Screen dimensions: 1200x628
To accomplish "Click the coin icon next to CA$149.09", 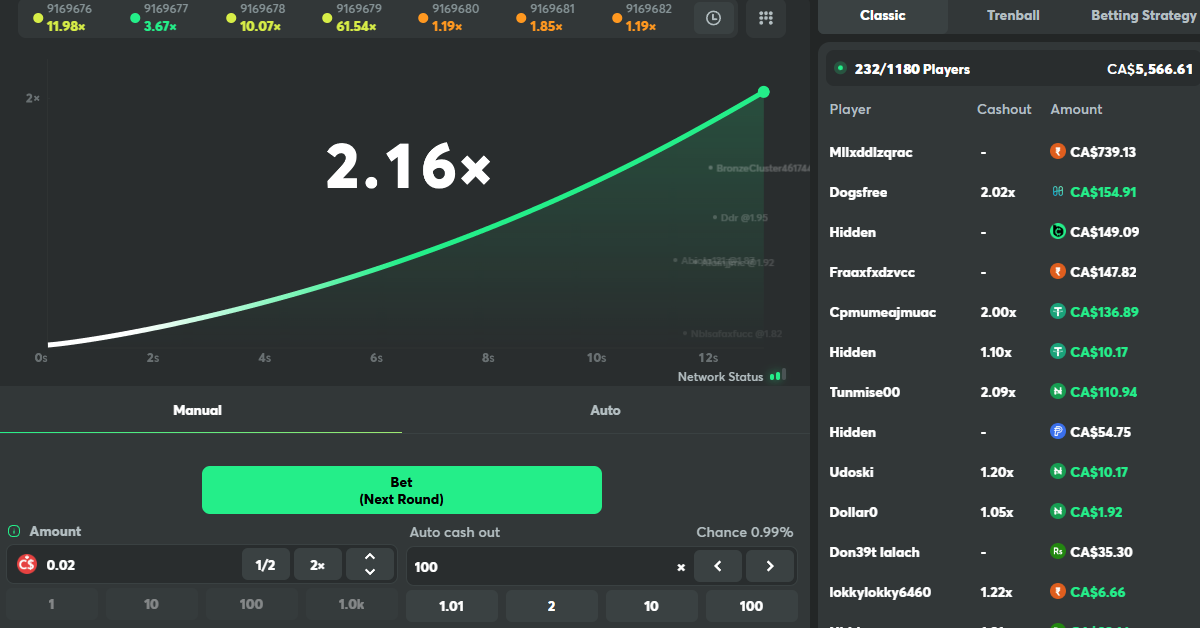I will pyautogui.click(x=1058, y=232).
